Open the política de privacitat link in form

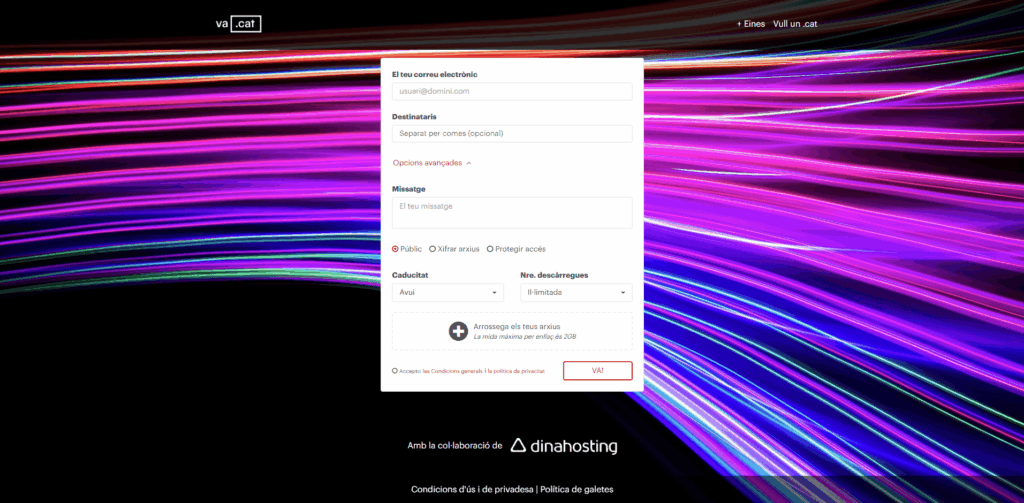518,371
